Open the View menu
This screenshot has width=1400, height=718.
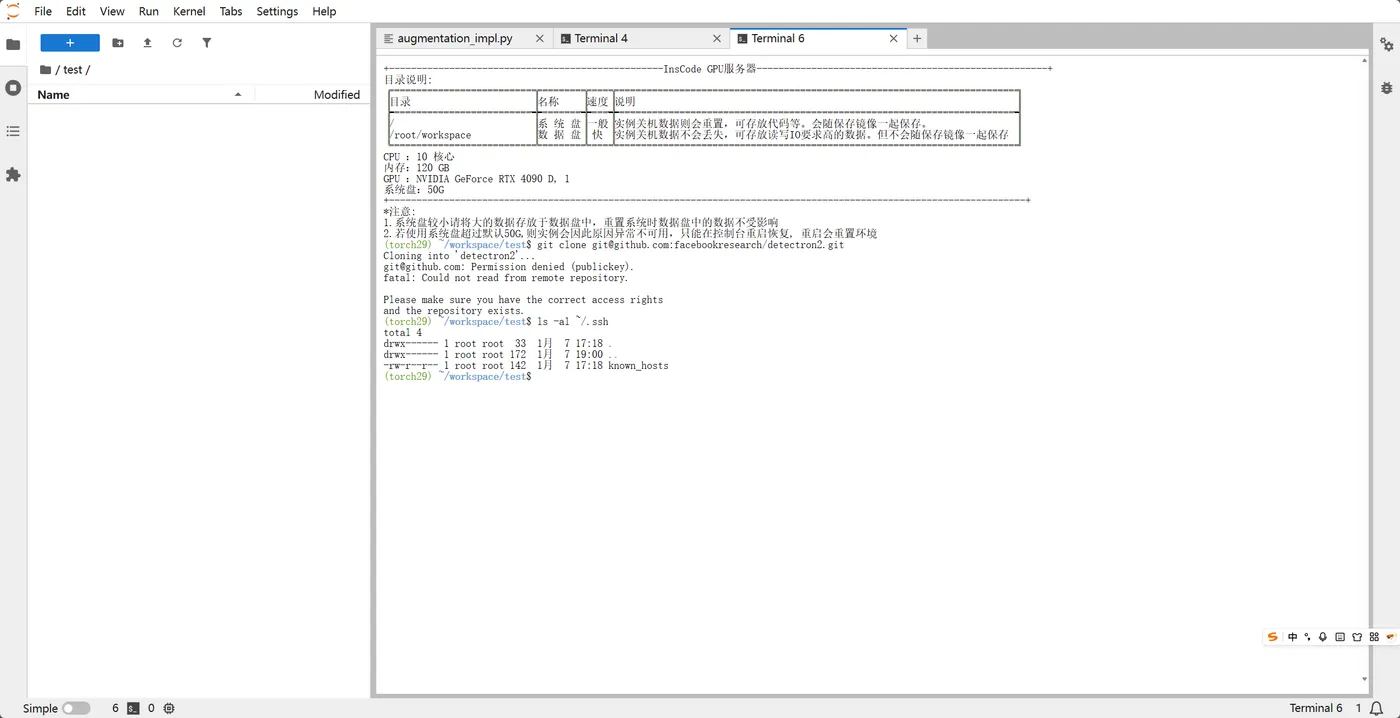point(112,11)
